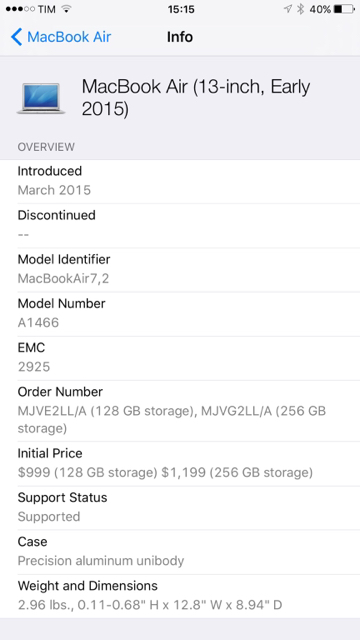Tap the Model Identifier MacBookAir7,2 row
Screen dimensions: 360x640
(180, 270)
